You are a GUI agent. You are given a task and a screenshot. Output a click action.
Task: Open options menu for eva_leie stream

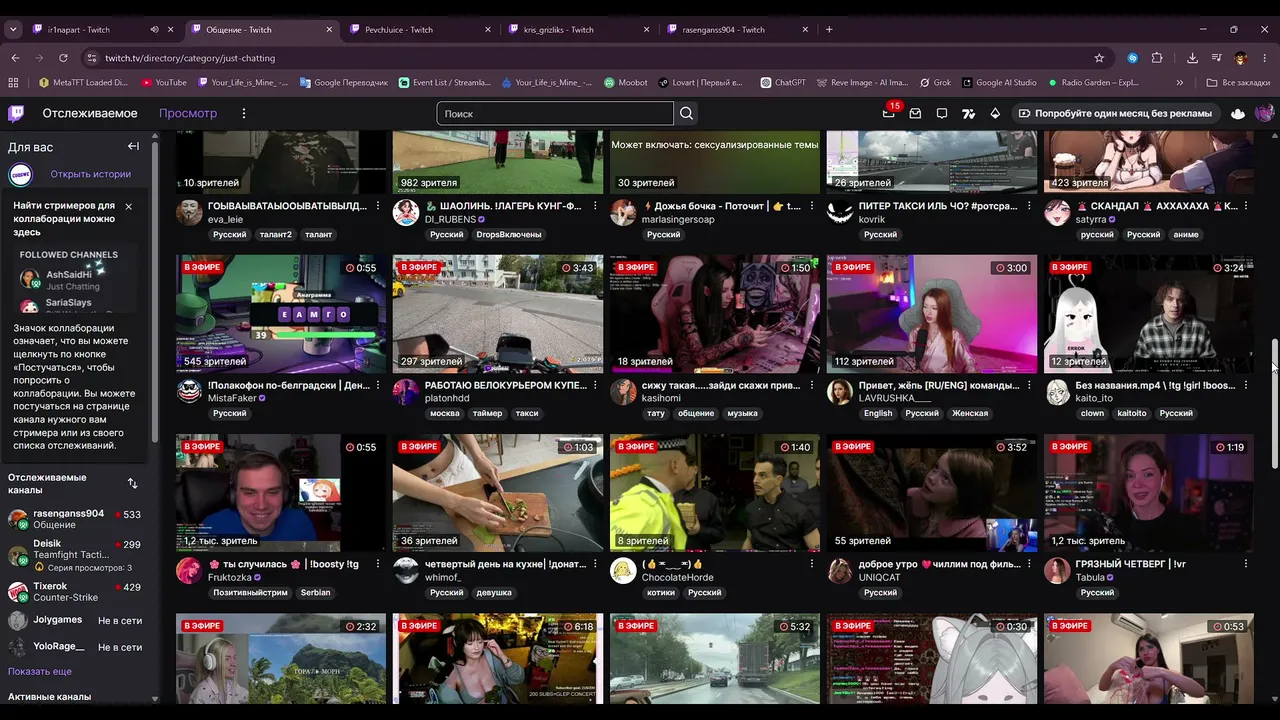pyautogui.click(x=378, y=206)
